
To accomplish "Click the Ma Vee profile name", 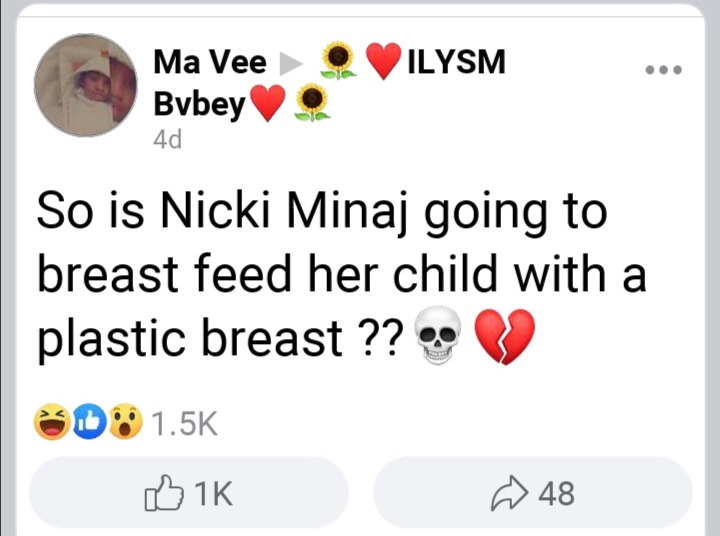I will click(209, 63).
